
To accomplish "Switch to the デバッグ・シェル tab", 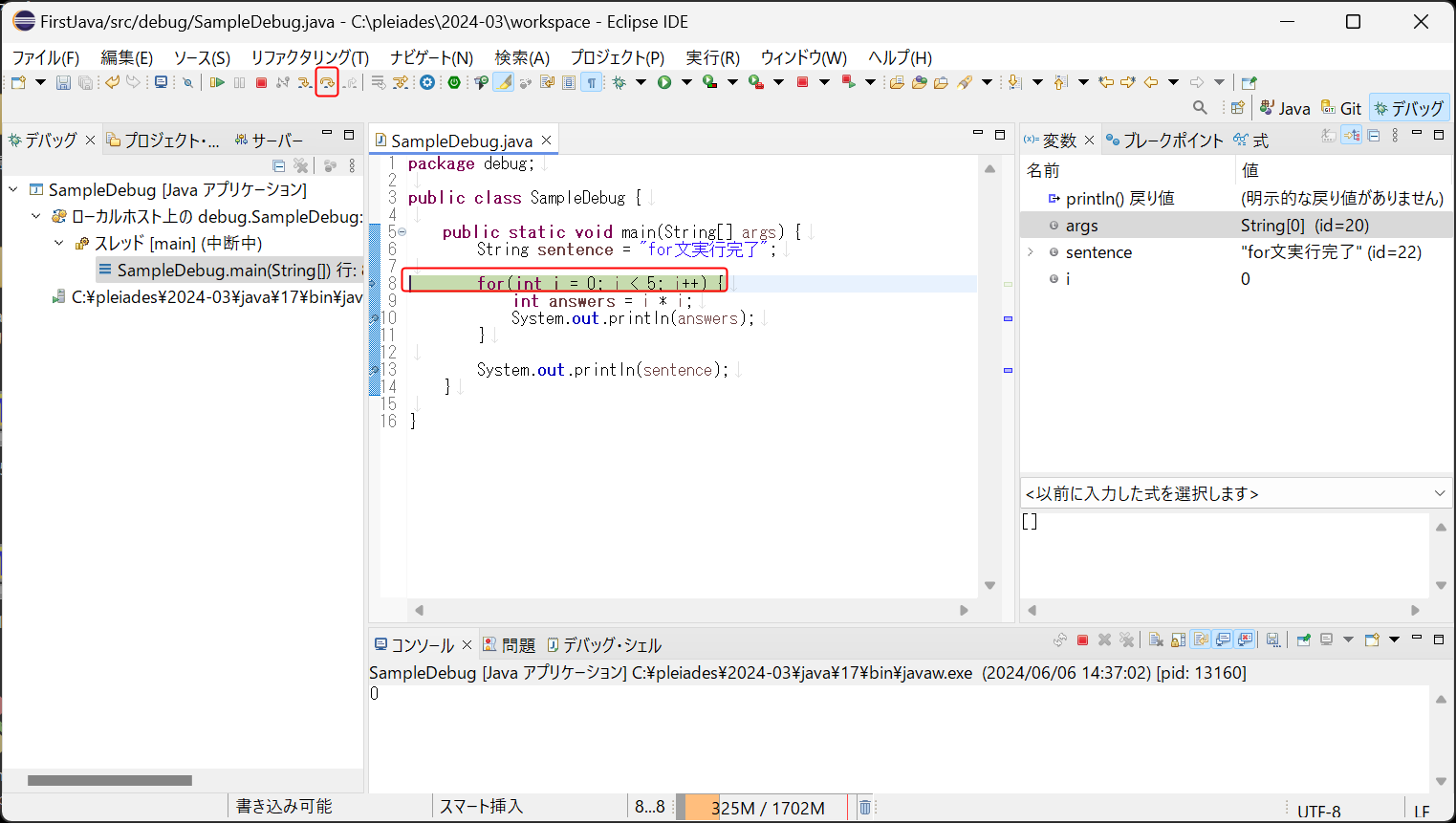I will (604, 645).
